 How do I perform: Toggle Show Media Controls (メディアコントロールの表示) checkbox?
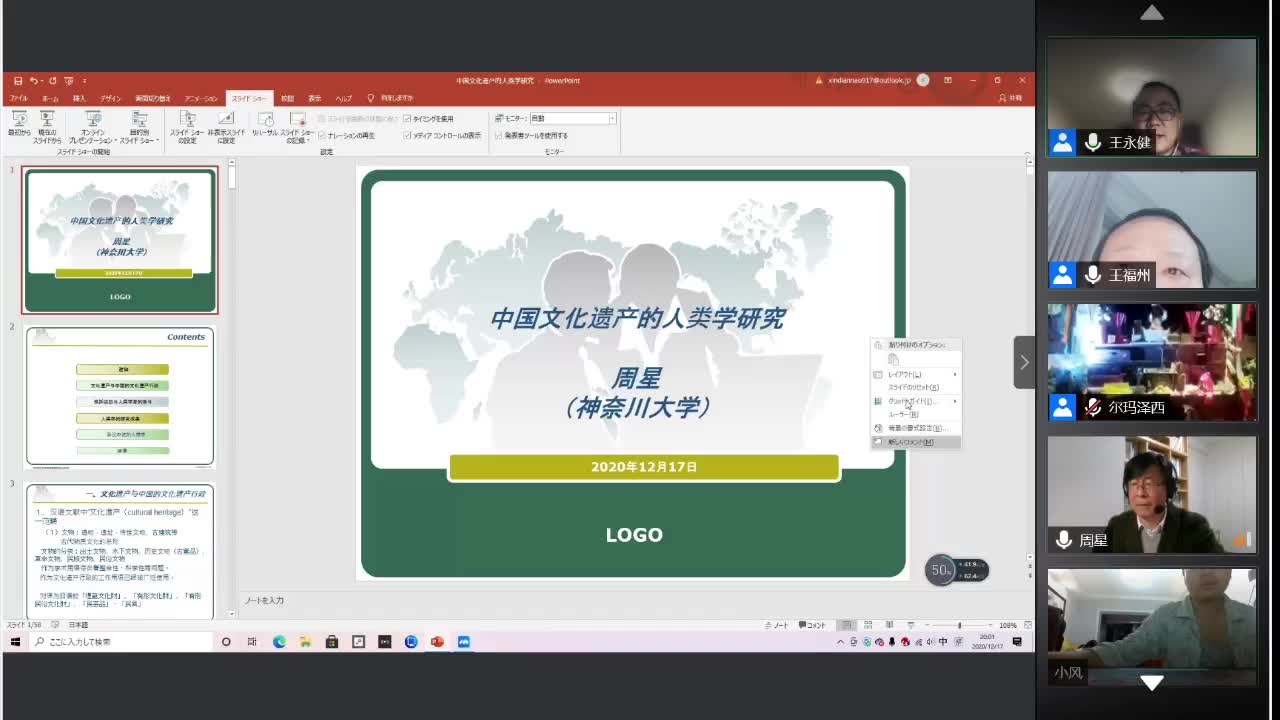(x=442, y=135)
